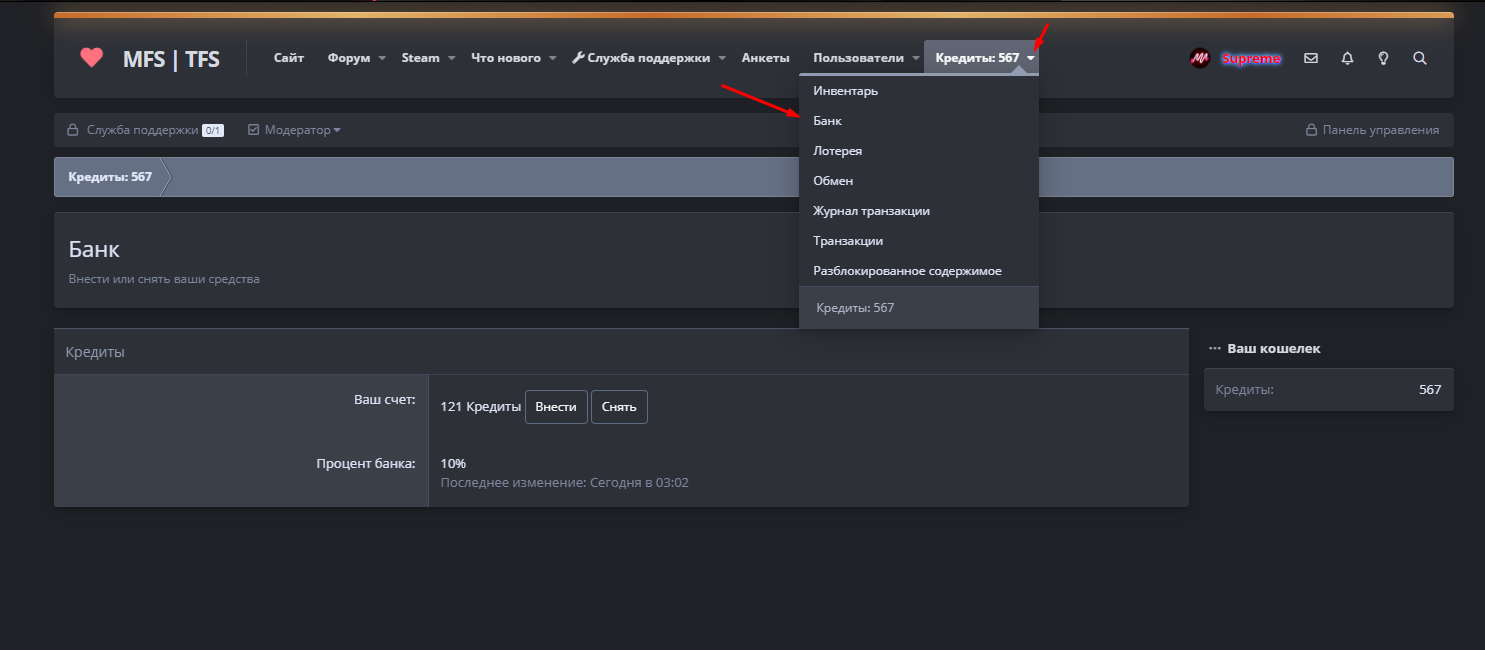Click the Кредиты: 567 breadcrumb

[110, 177]
